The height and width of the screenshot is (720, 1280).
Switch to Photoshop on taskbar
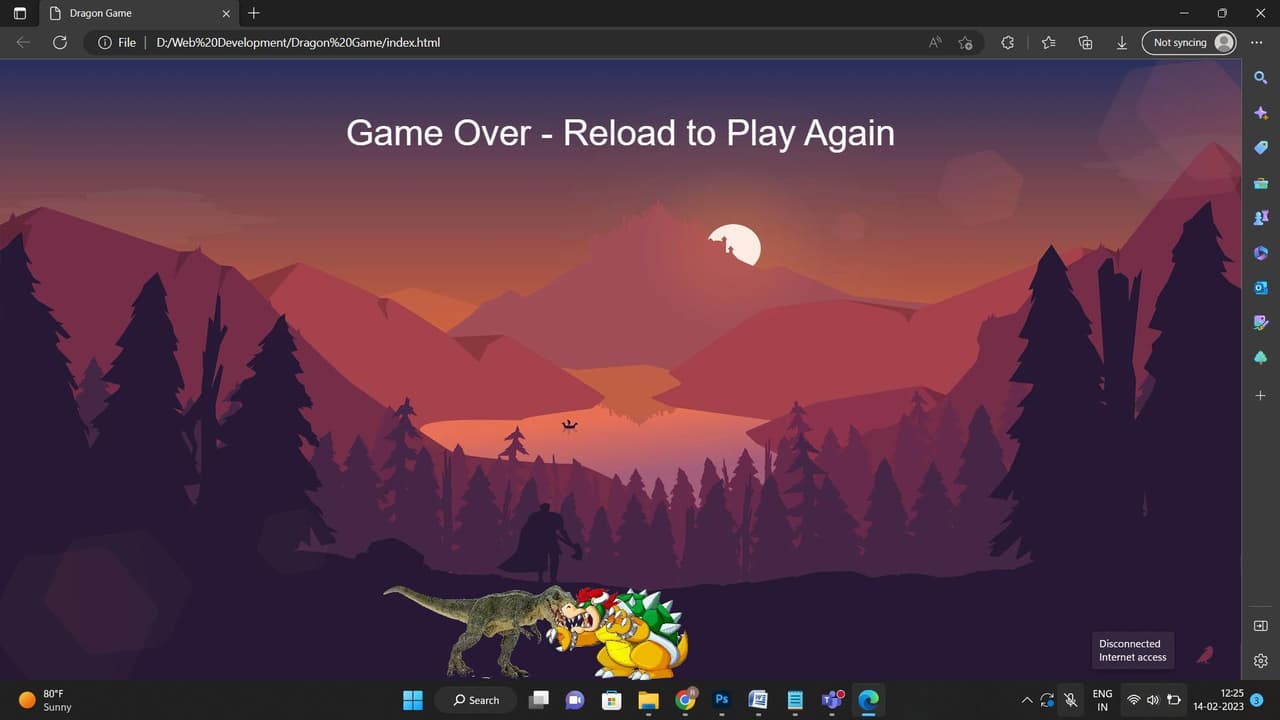click(x=721, y=700)
